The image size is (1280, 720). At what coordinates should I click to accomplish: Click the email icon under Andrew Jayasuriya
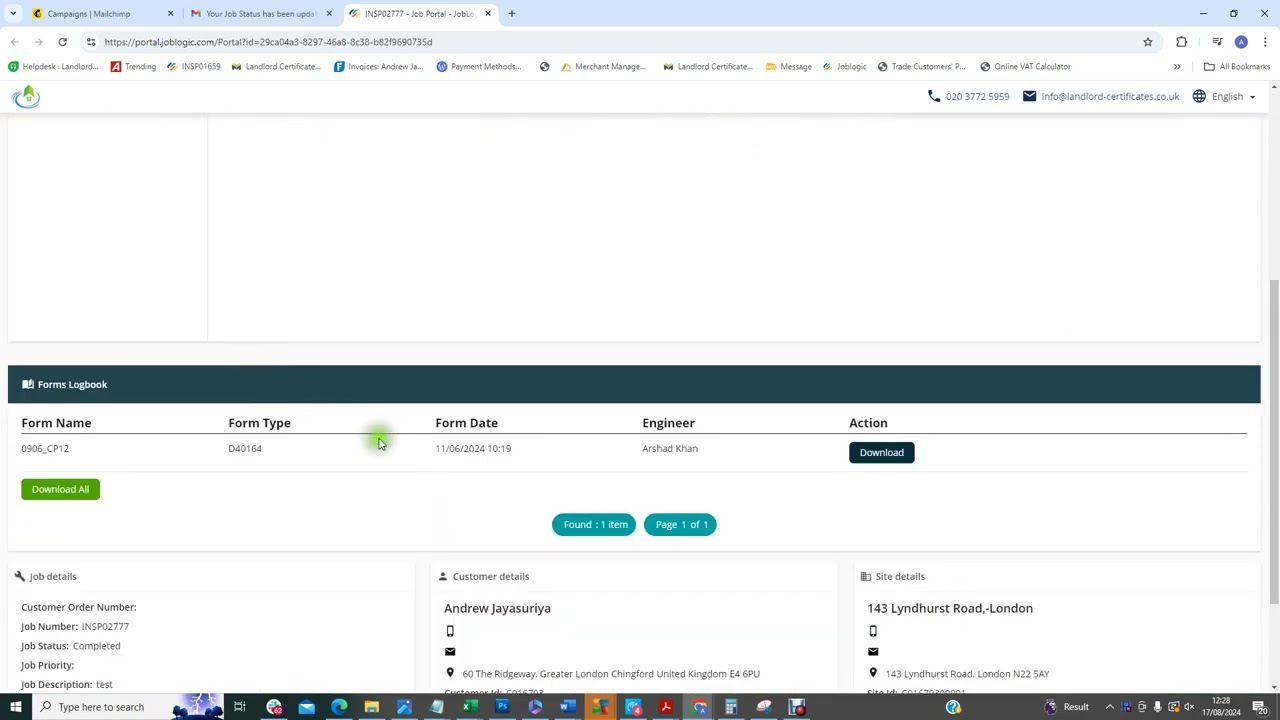point(450,652)
